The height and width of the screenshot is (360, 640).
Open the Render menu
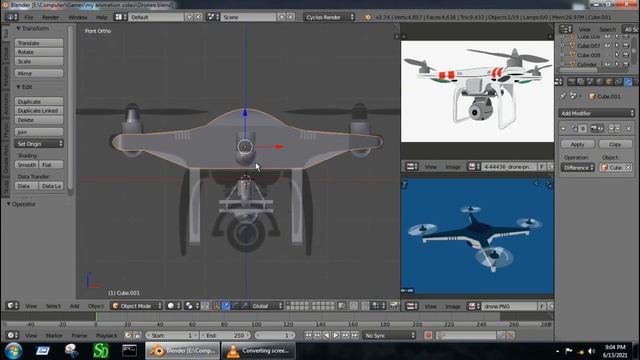50,18
